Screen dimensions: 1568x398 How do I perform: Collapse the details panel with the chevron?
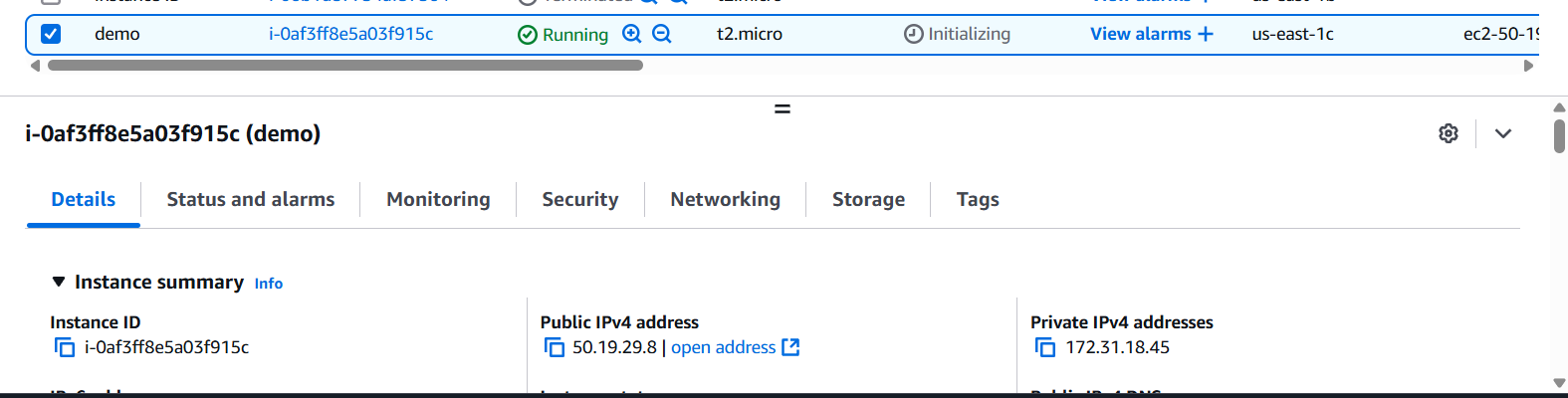(x=1503, y=133)
